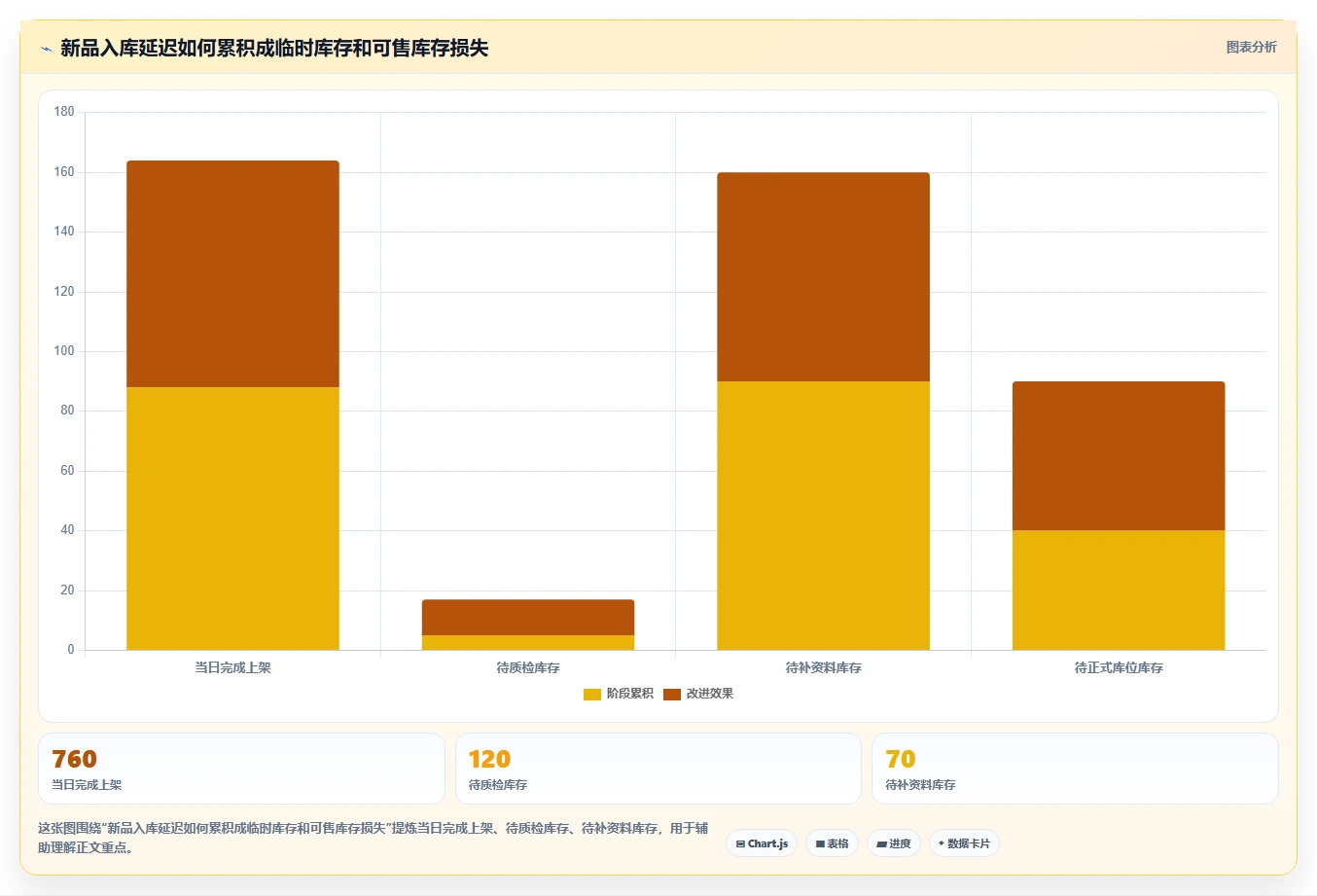Select the yellow 当日完成上架 bar segment
The width and height of the screenshot is (1317, 896).
pos(232,519)
